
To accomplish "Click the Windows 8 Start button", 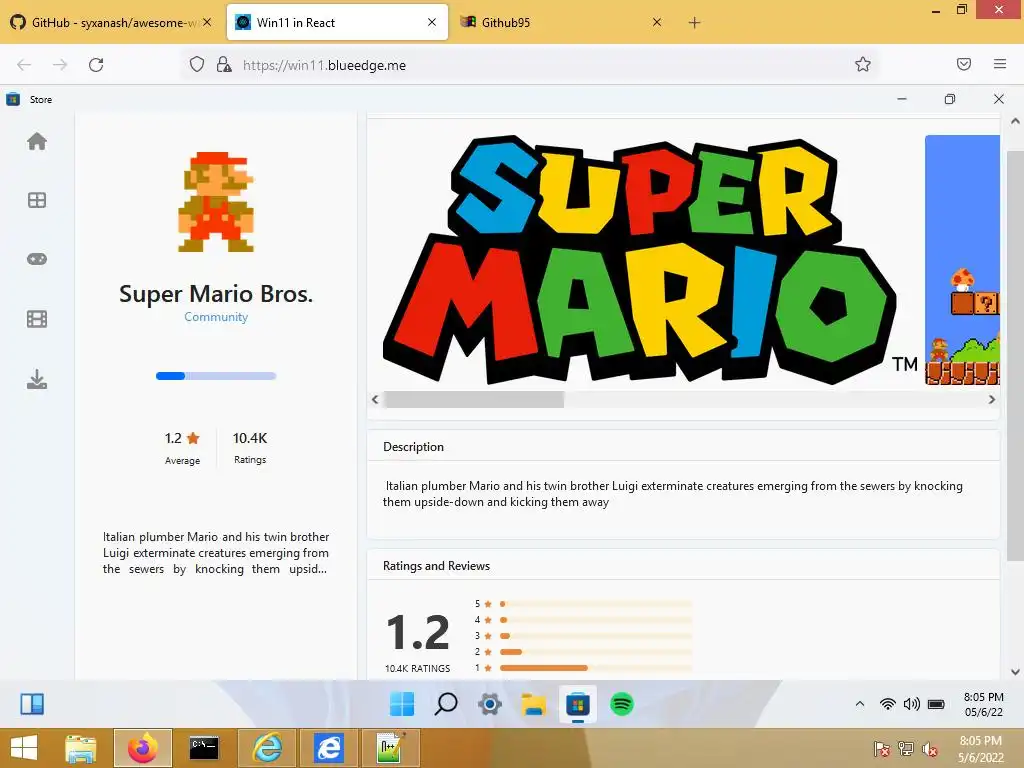I will pyautogui.click(x=24, y=748).
